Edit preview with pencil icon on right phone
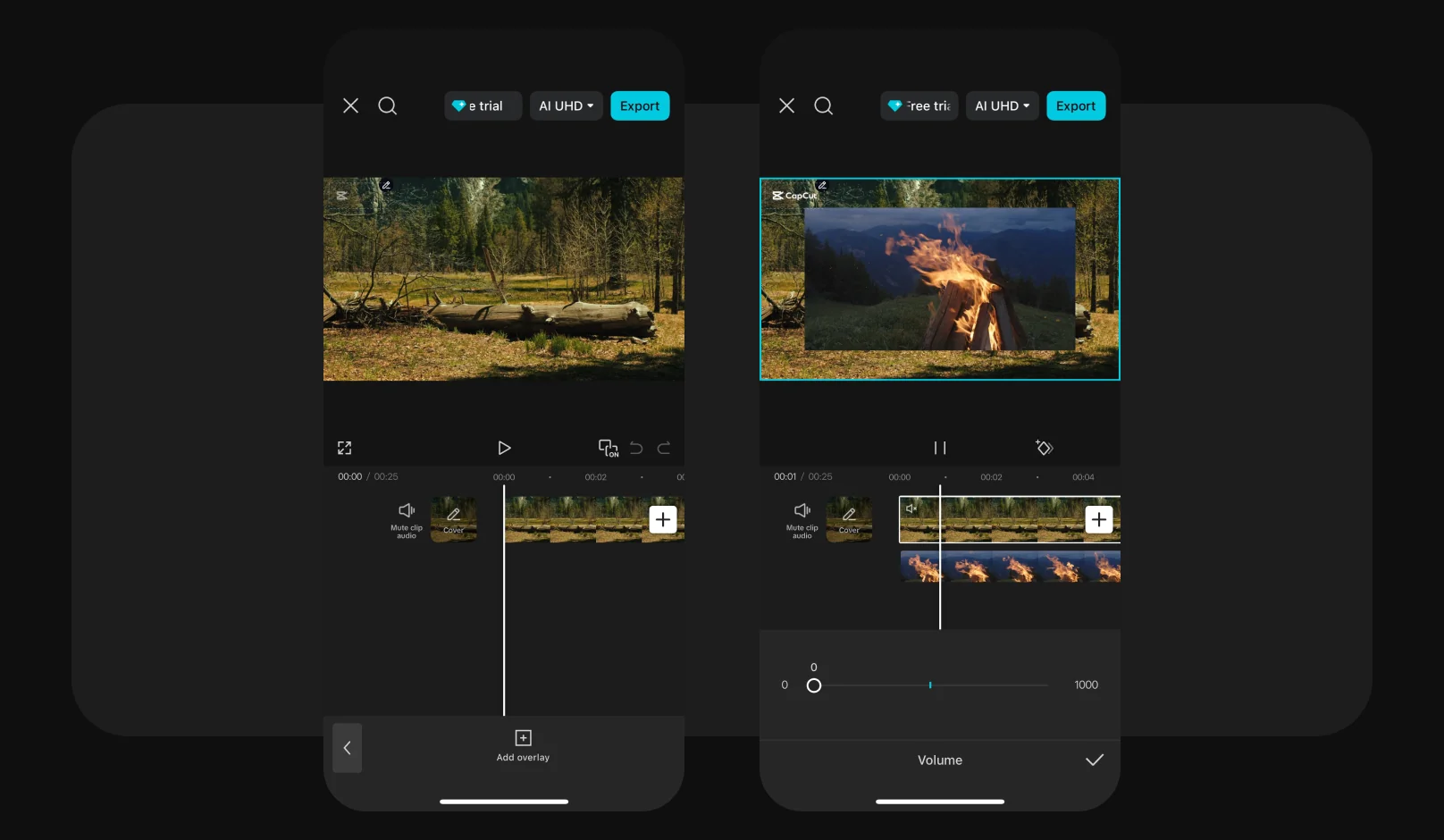 pyautogui.click(x=822, y=186)
